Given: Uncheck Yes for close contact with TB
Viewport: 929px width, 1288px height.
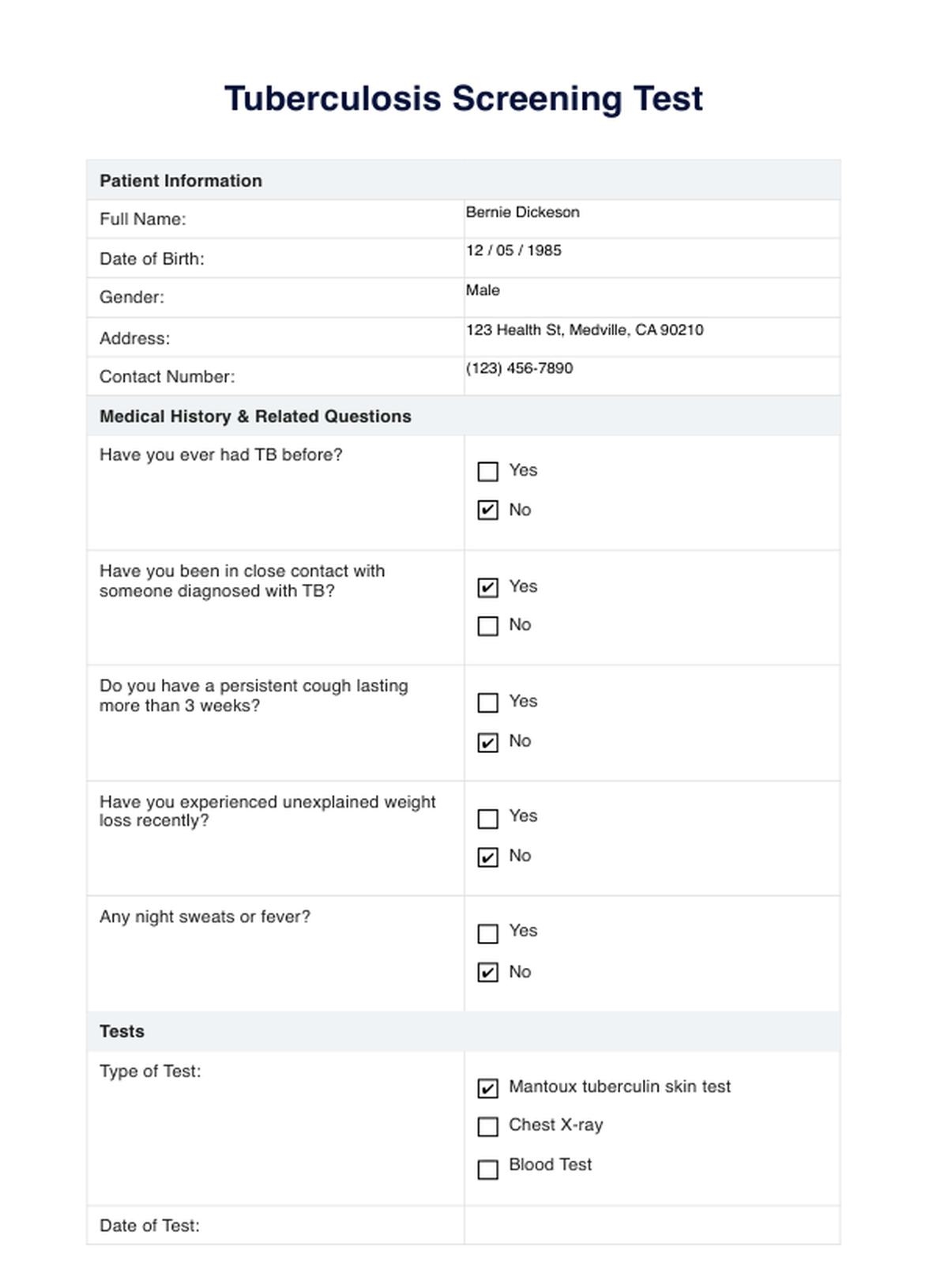Looking at the screenshot, I should (488, 587).
